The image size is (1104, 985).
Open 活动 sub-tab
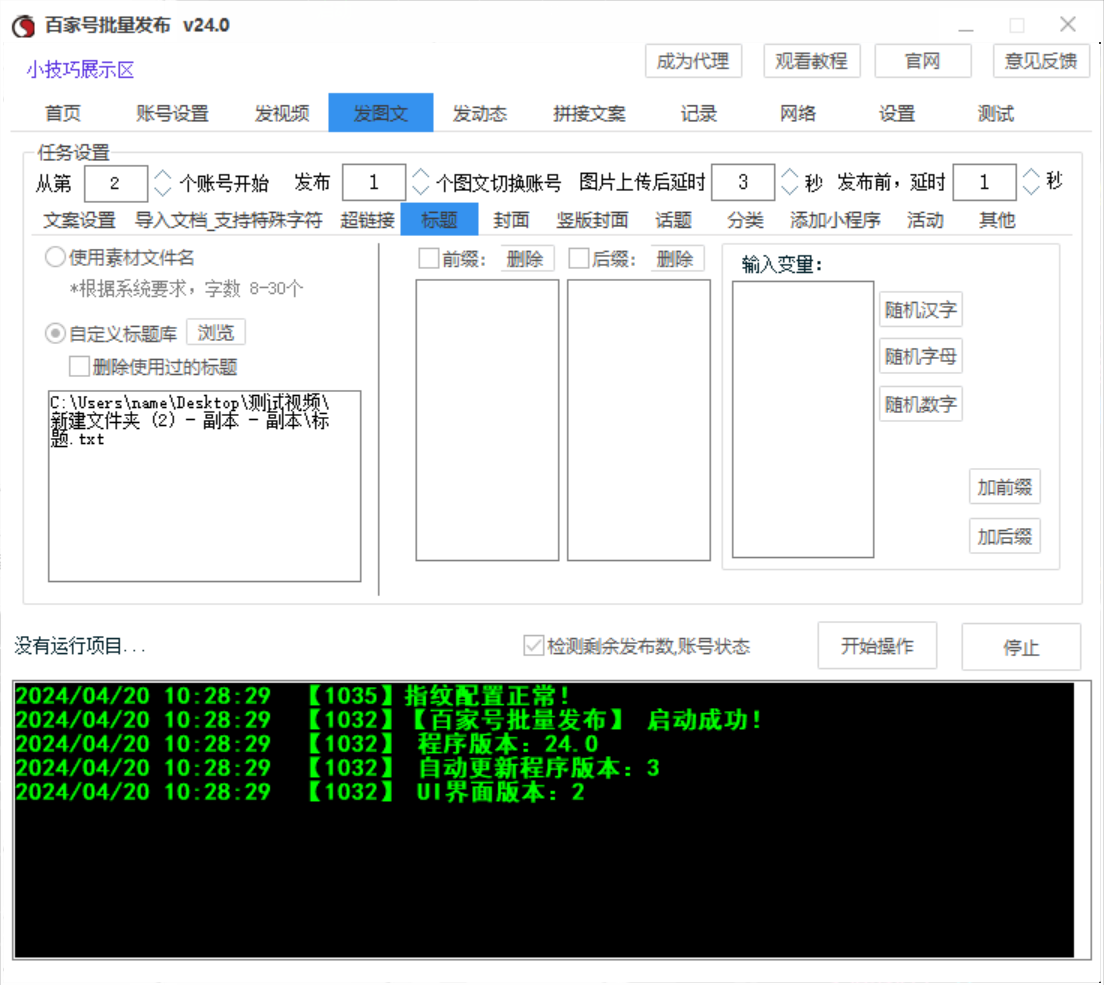(x=925, y=220)
